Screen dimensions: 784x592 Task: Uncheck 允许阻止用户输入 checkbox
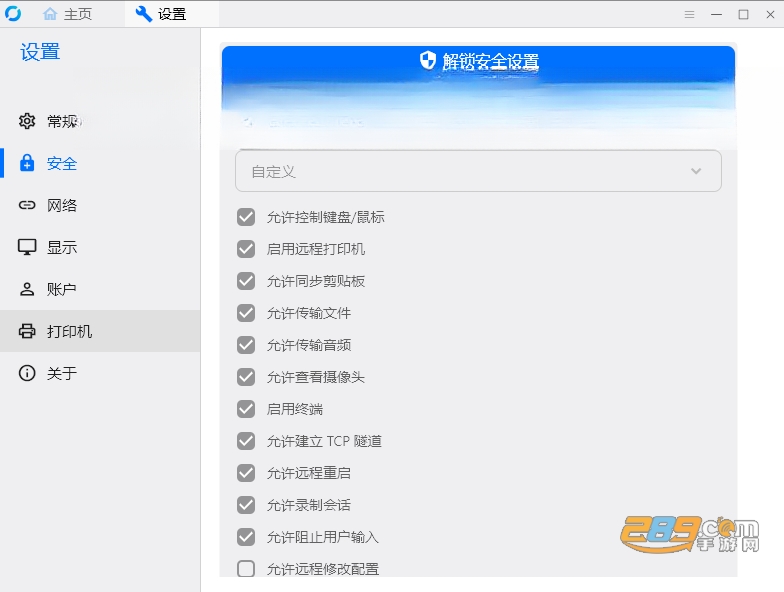pyautogui.click(x=246, y=537)
